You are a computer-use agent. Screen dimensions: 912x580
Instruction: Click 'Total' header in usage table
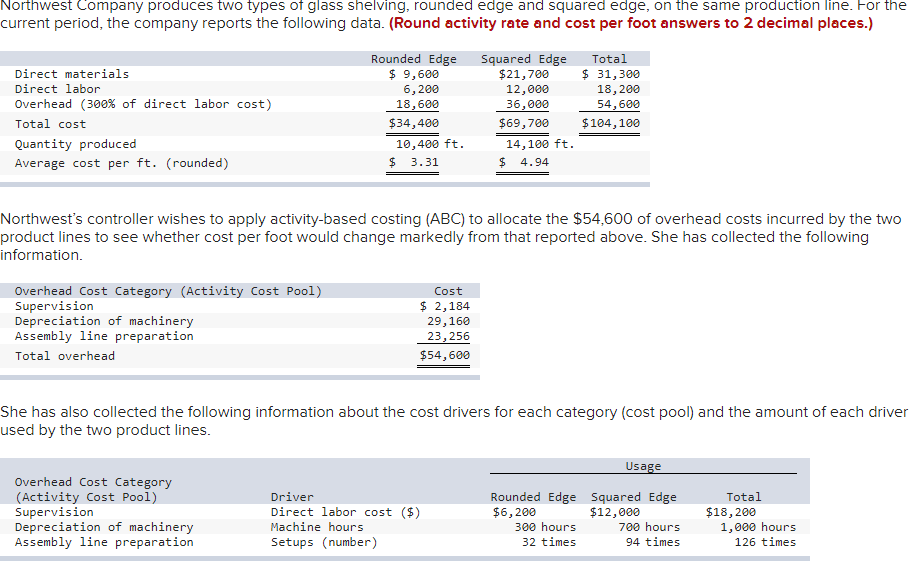click(x=744, y=497)
